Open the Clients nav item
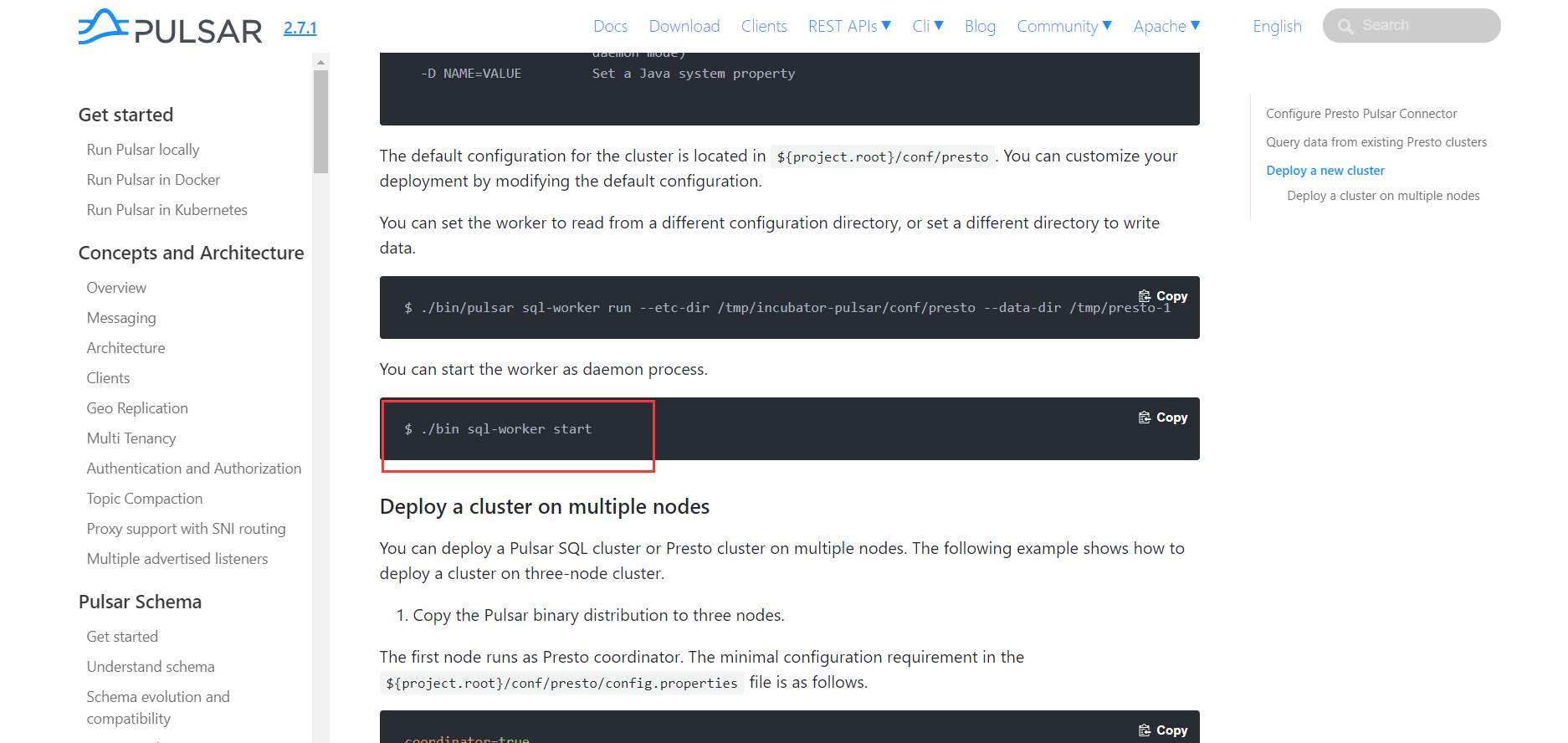Viewport: 1568px width, 743px height. [764, 26]
